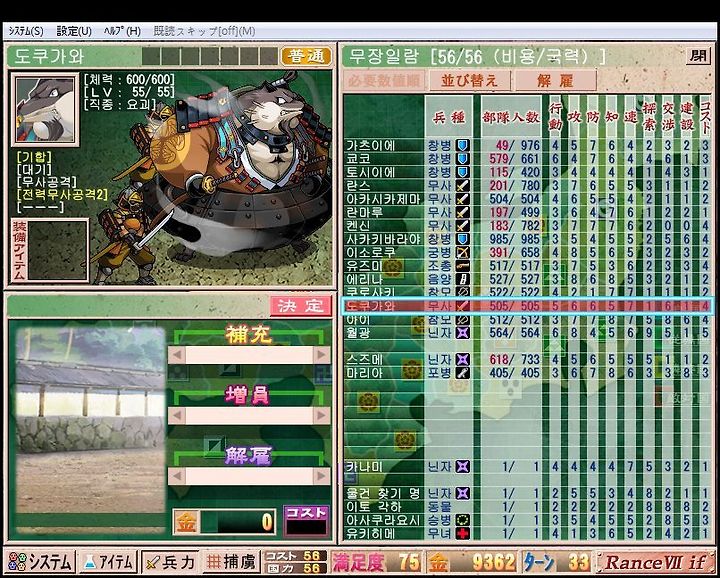The image size is (720, 578).
Task: Click sword icon in 란스 row
Action: [462, 185]
